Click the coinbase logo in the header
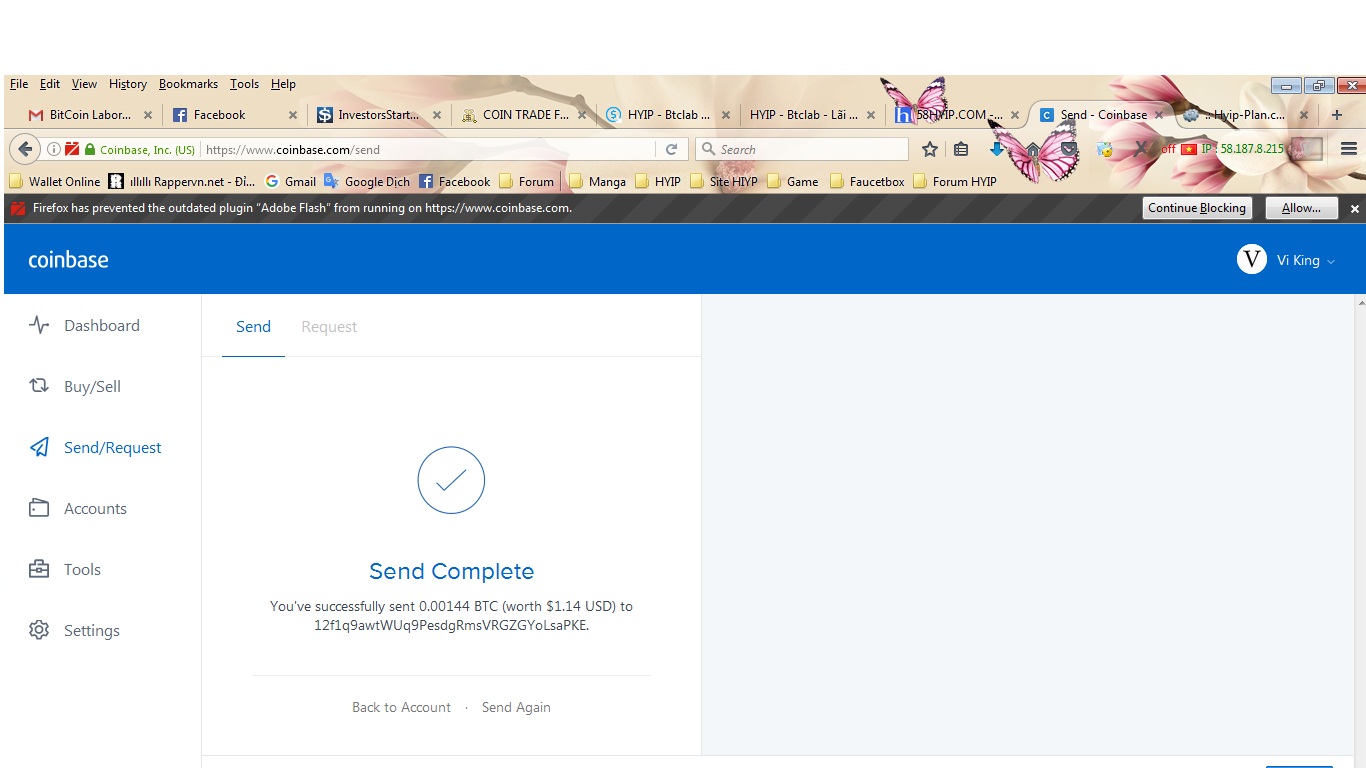Viewport: 1366px width, 768px height. [68, 260]
